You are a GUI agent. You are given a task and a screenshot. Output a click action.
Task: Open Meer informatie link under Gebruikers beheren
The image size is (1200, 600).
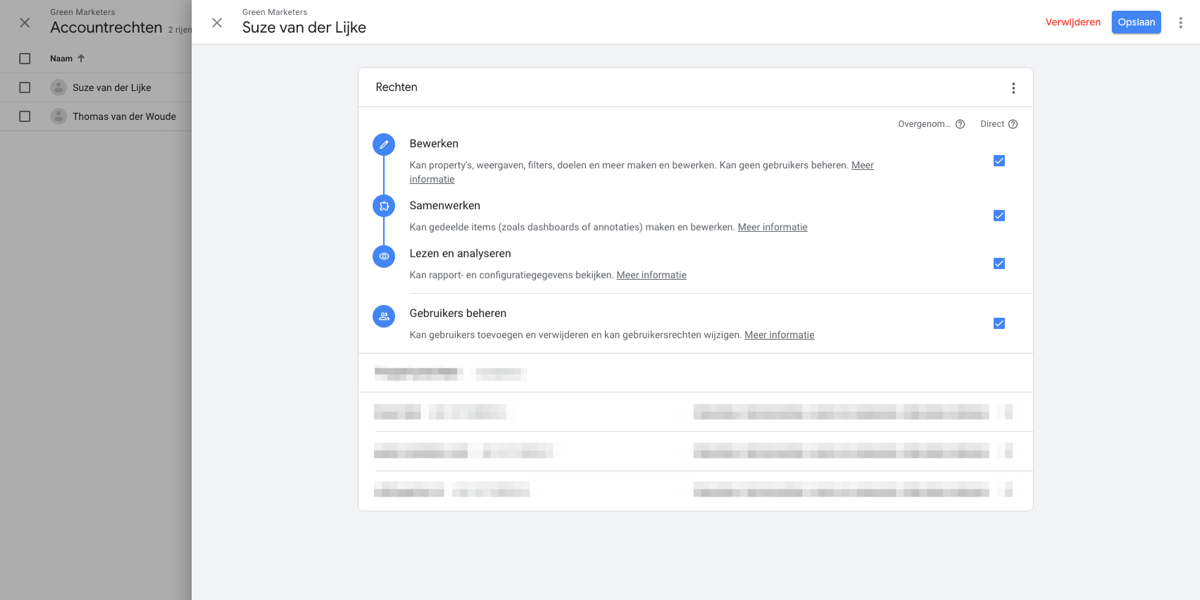pyautogui.click(x=779, y=335)
